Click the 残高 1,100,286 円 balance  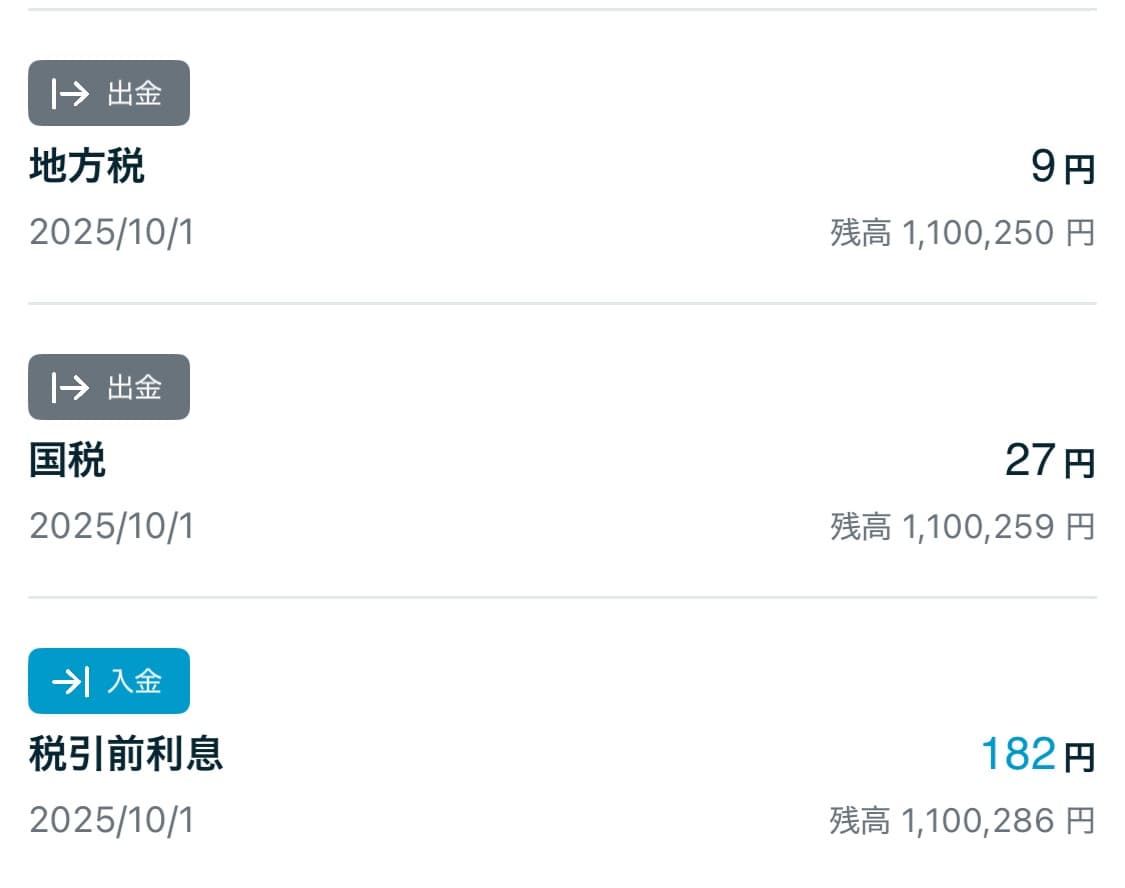(x=962, y=820)
